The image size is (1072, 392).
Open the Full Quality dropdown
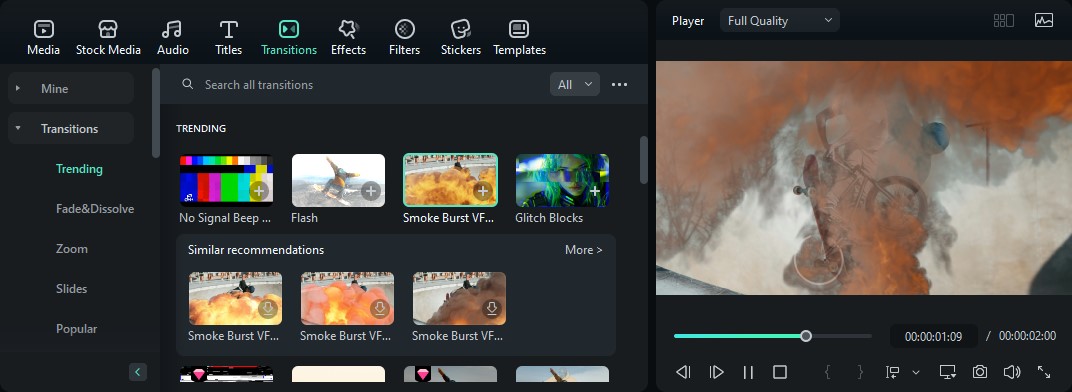pos(779,21)
